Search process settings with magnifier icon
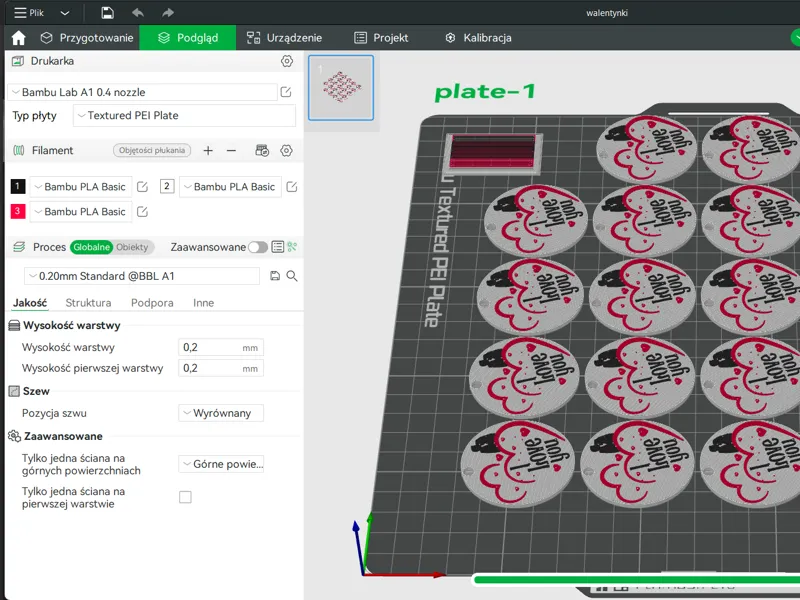Viewport: 800px width, 600px height. pyautogui.click(x=292, y=276)
